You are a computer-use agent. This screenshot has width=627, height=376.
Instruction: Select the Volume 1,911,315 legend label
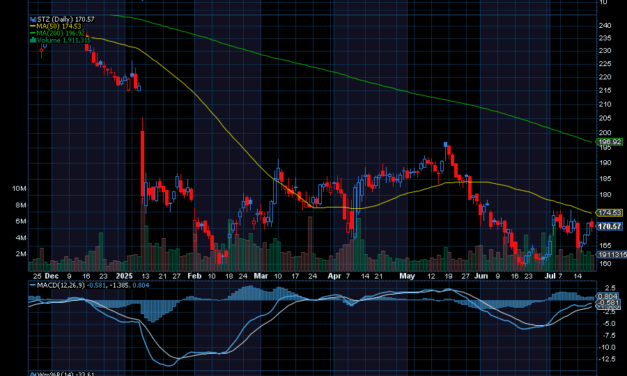click(64, 40)
